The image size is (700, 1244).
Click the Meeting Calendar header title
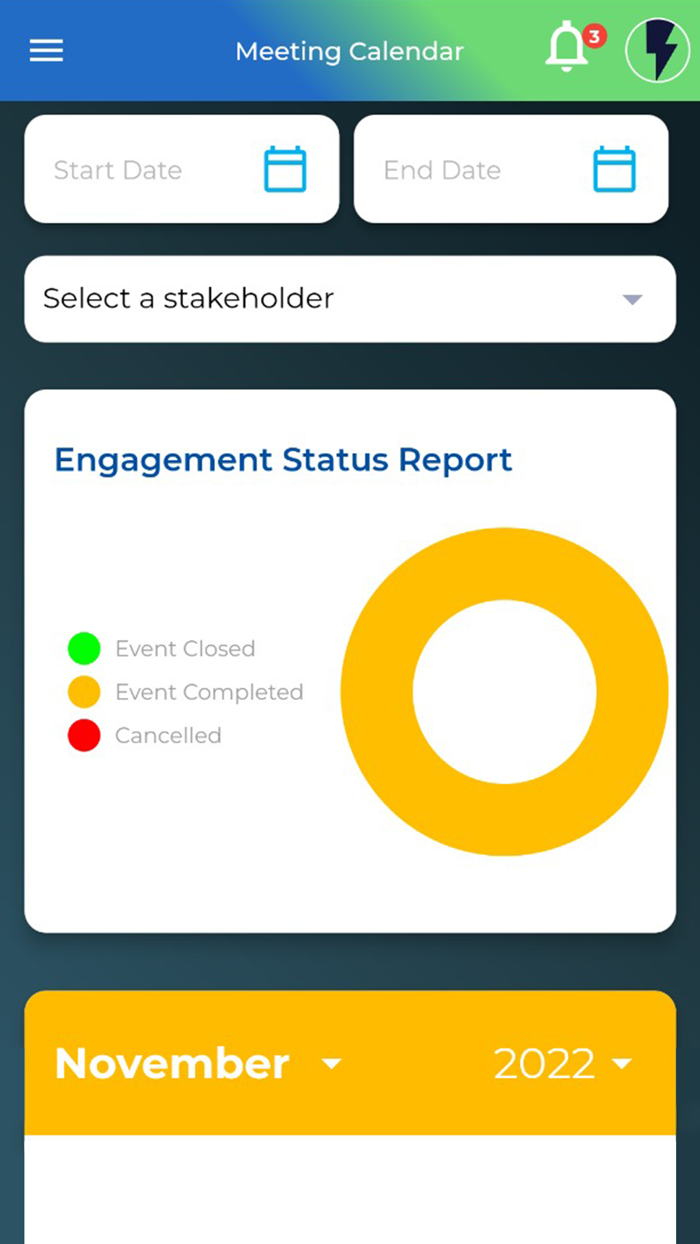tap(349, 51)
